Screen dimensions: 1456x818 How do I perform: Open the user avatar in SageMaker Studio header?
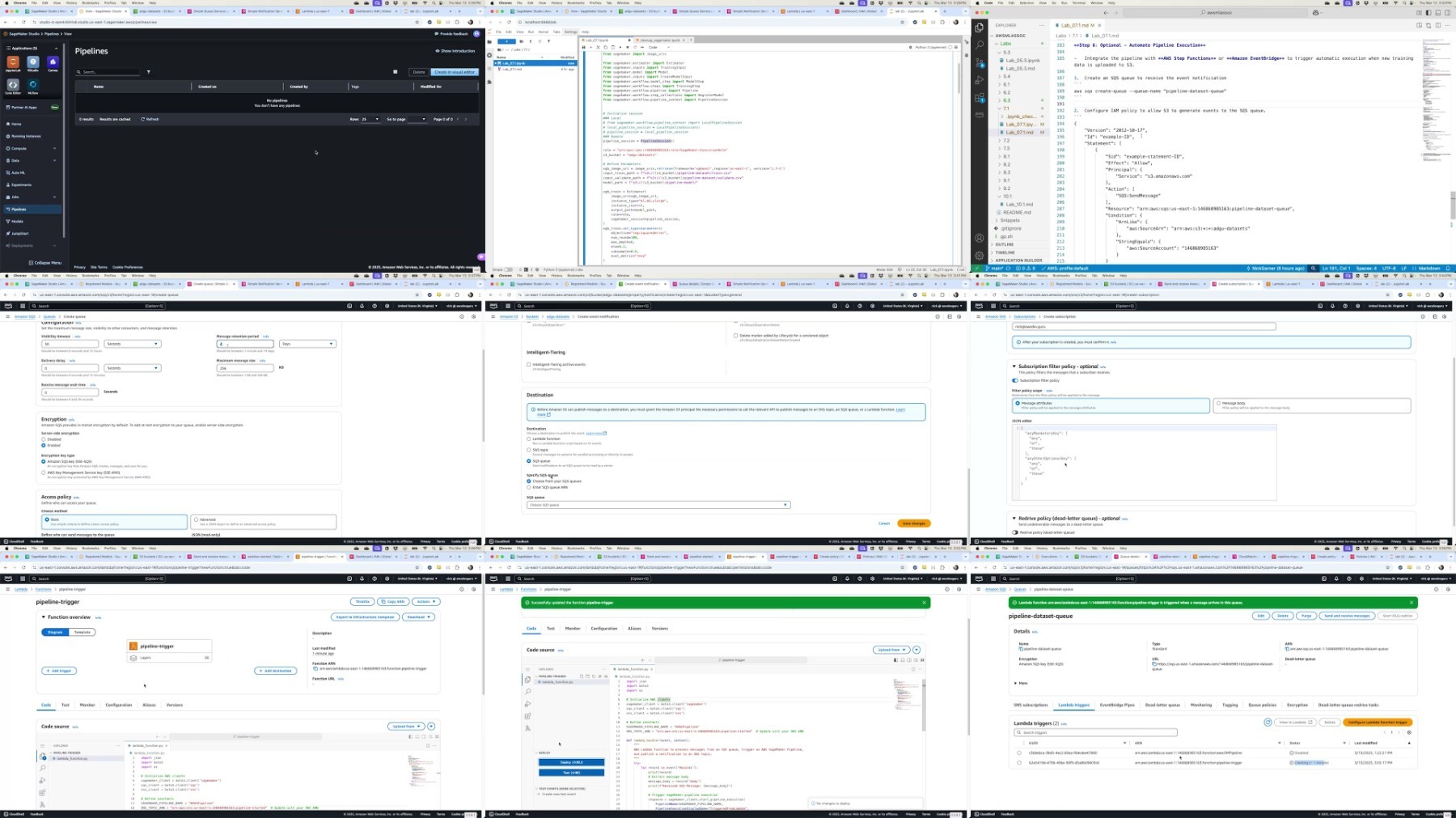[476, 34]
